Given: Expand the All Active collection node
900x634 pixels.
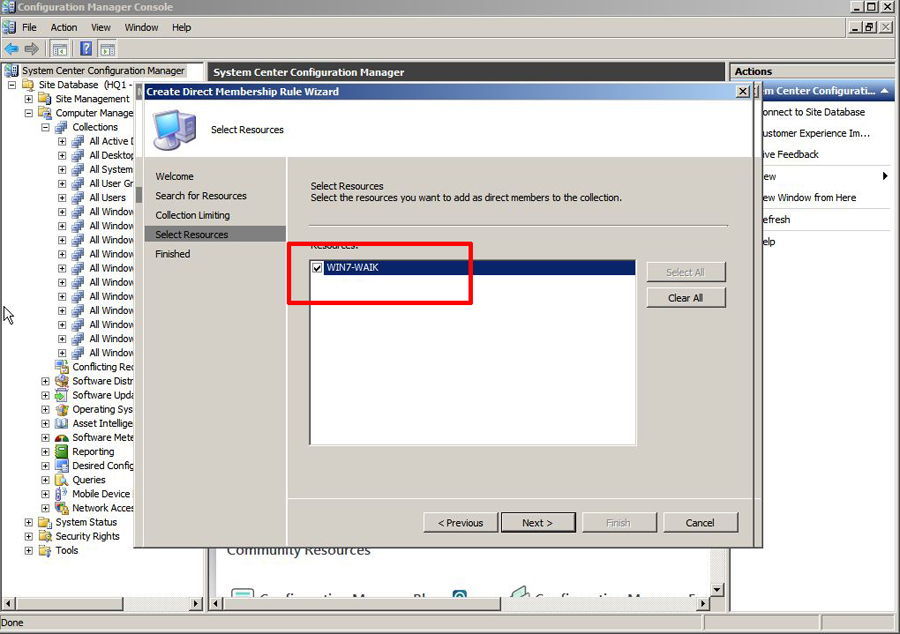Looking at the screenshot, I should [x=62, y=141].
